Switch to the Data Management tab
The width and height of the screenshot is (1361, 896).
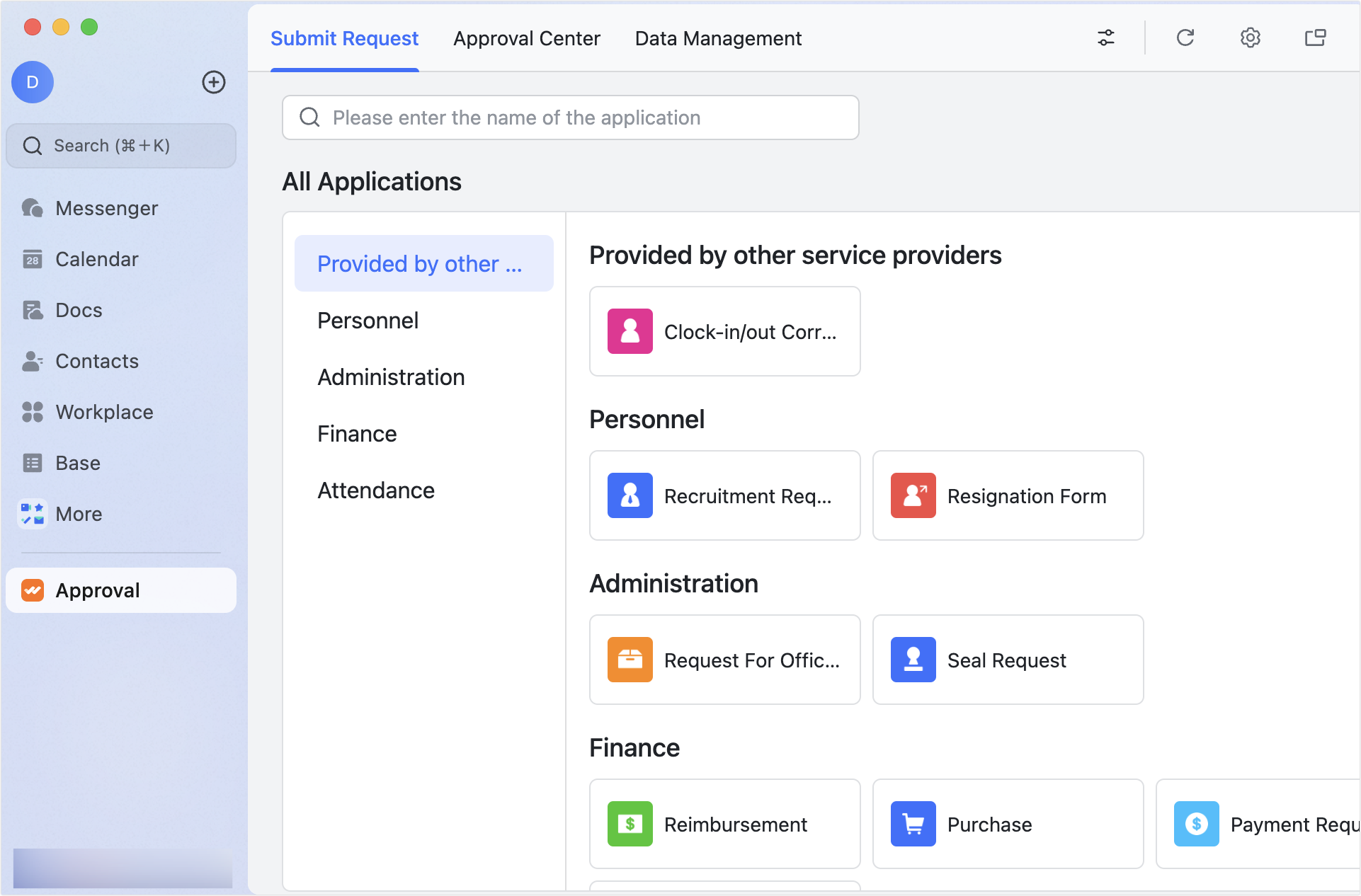pos(717,38)
